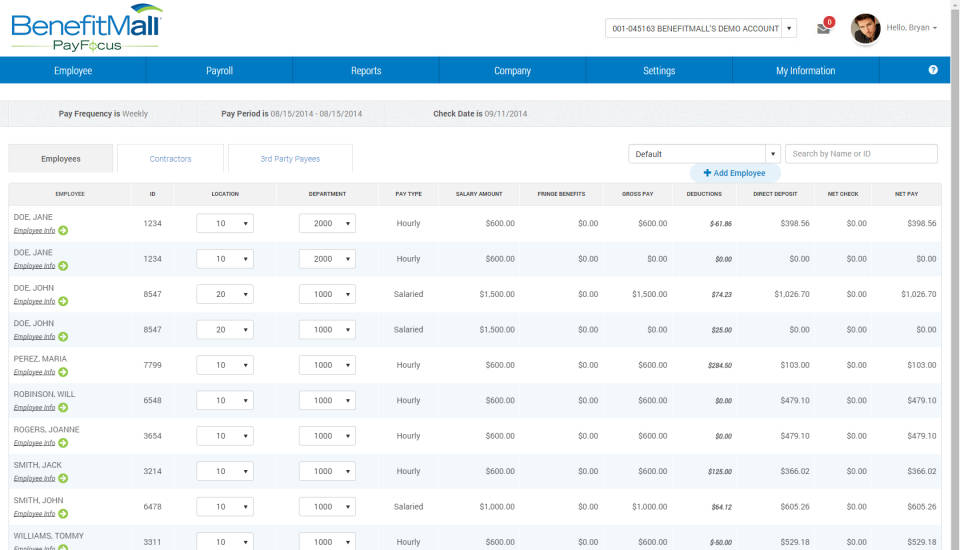The width and height of the screenshot is (960, 550).
Task: Open location dropdown for Perez, Maria
Action: point(225,365)
